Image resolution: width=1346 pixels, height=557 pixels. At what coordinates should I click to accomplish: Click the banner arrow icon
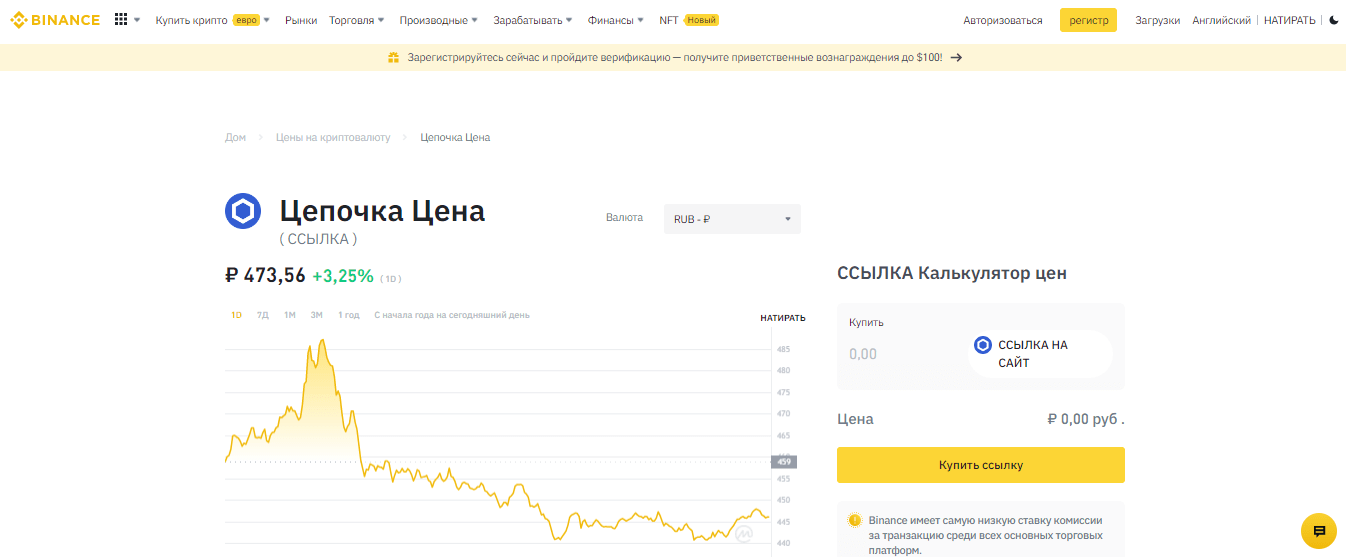(956, 58)
